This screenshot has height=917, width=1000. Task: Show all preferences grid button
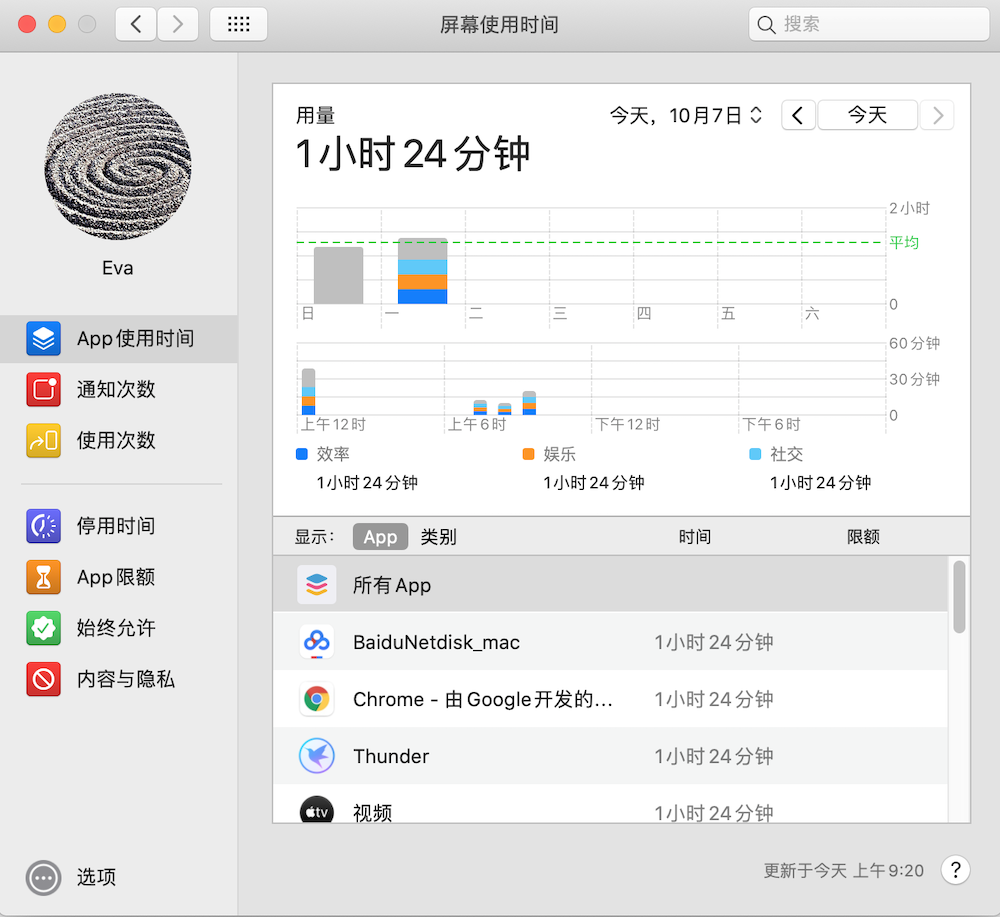(x=238, y=24)
